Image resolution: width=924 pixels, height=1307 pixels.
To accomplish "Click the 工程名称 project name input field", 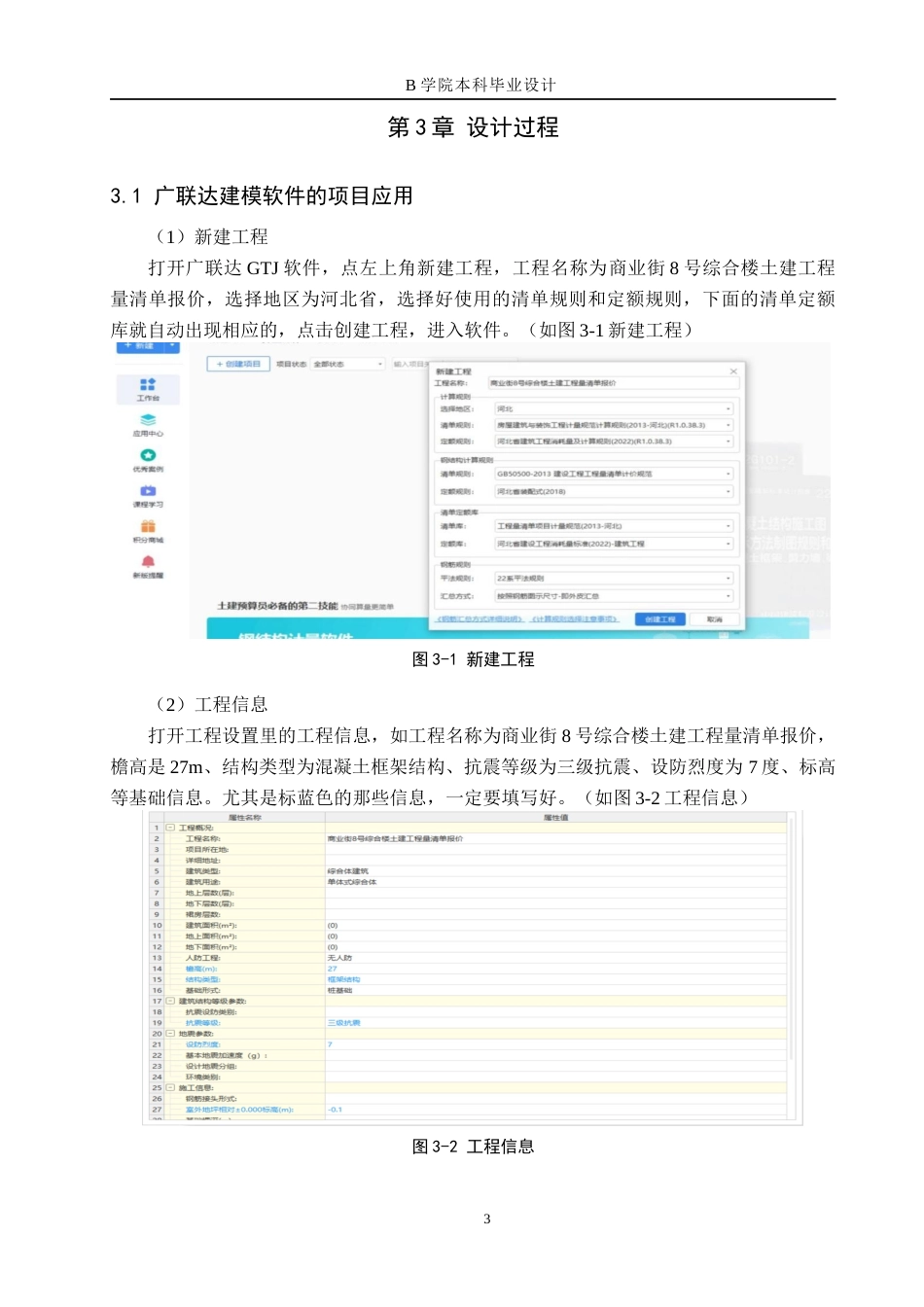I will (x=615, y=383).
